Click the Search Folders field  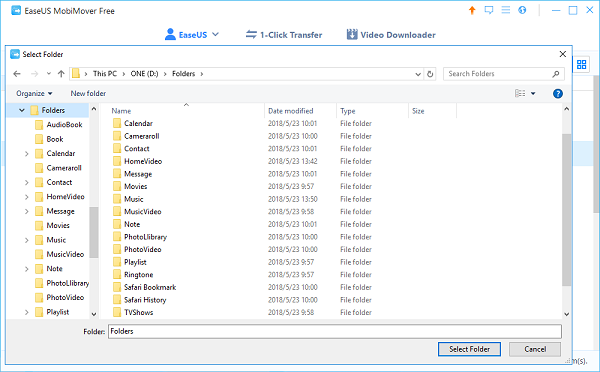point(504,74)
